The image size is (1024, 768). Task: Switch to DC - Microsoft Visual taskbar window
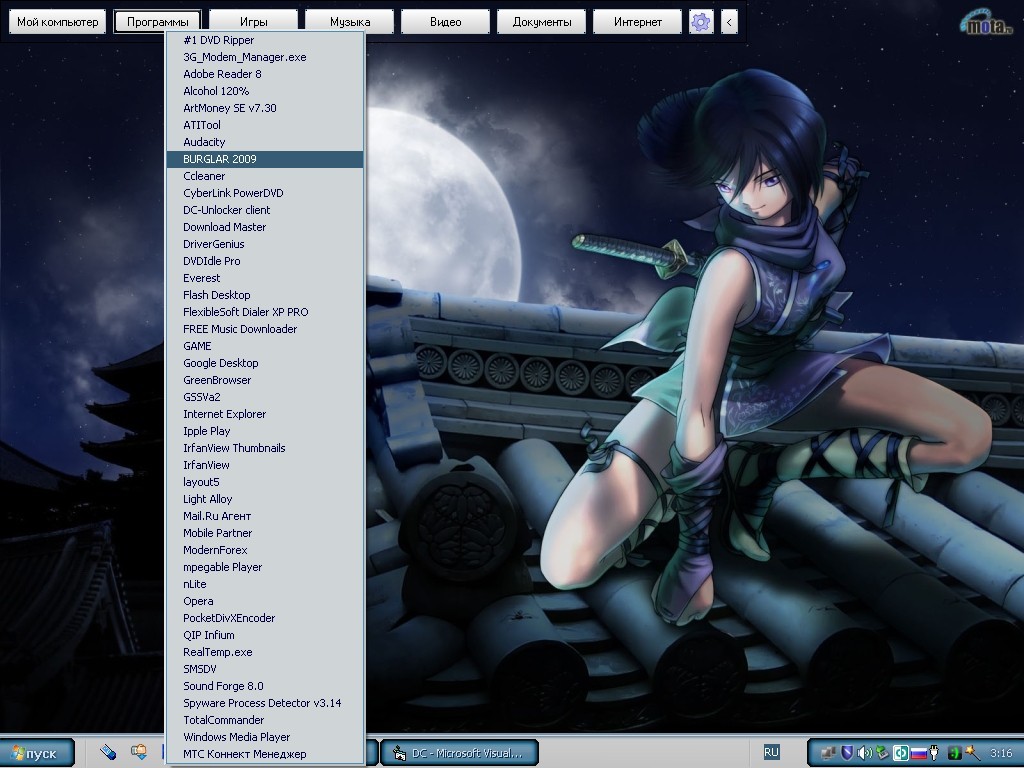pos(460,753)
